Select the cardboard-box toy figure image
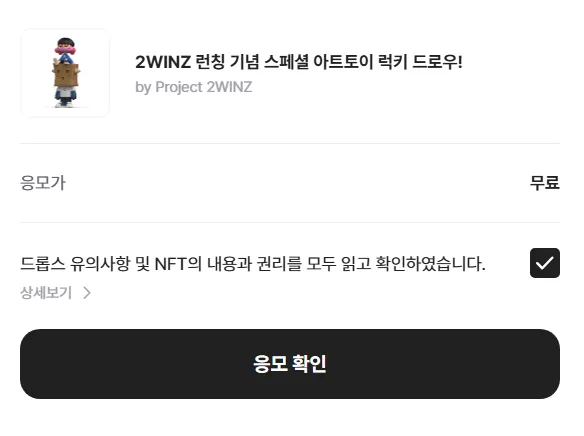 [x=65, y=73]
